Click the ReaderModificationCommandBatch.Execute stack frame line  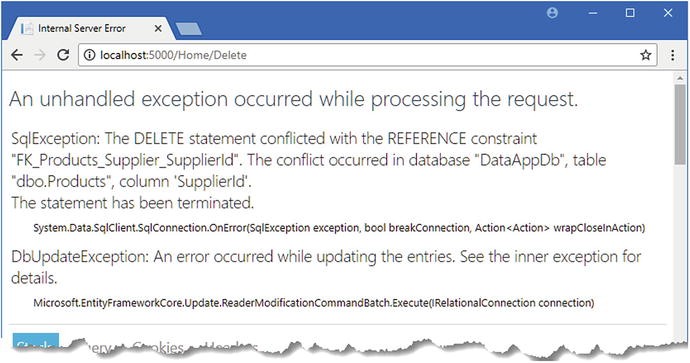[x=314, y=303]
